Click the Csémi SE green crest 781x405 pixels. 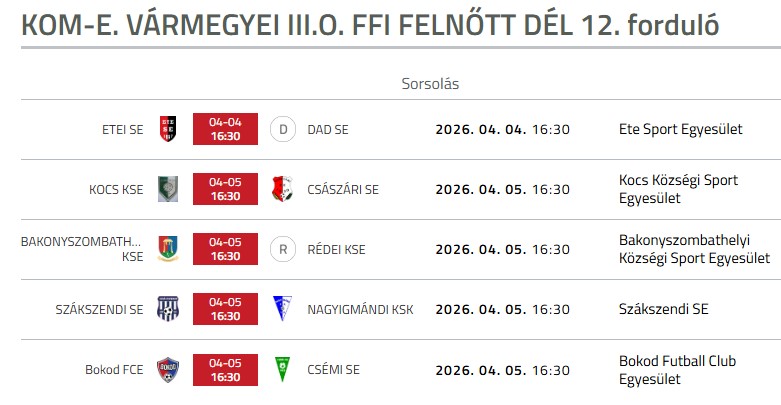283,369
